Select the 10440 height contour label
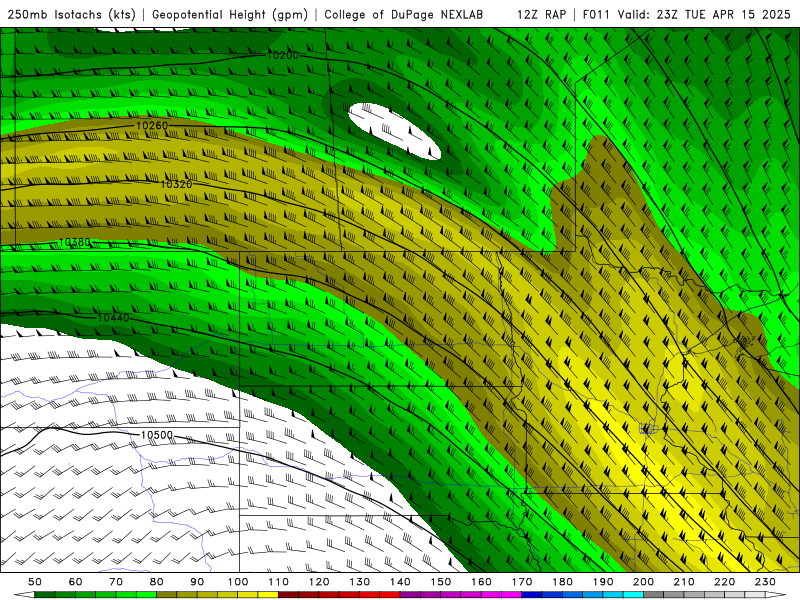 (x=113, y=318)
